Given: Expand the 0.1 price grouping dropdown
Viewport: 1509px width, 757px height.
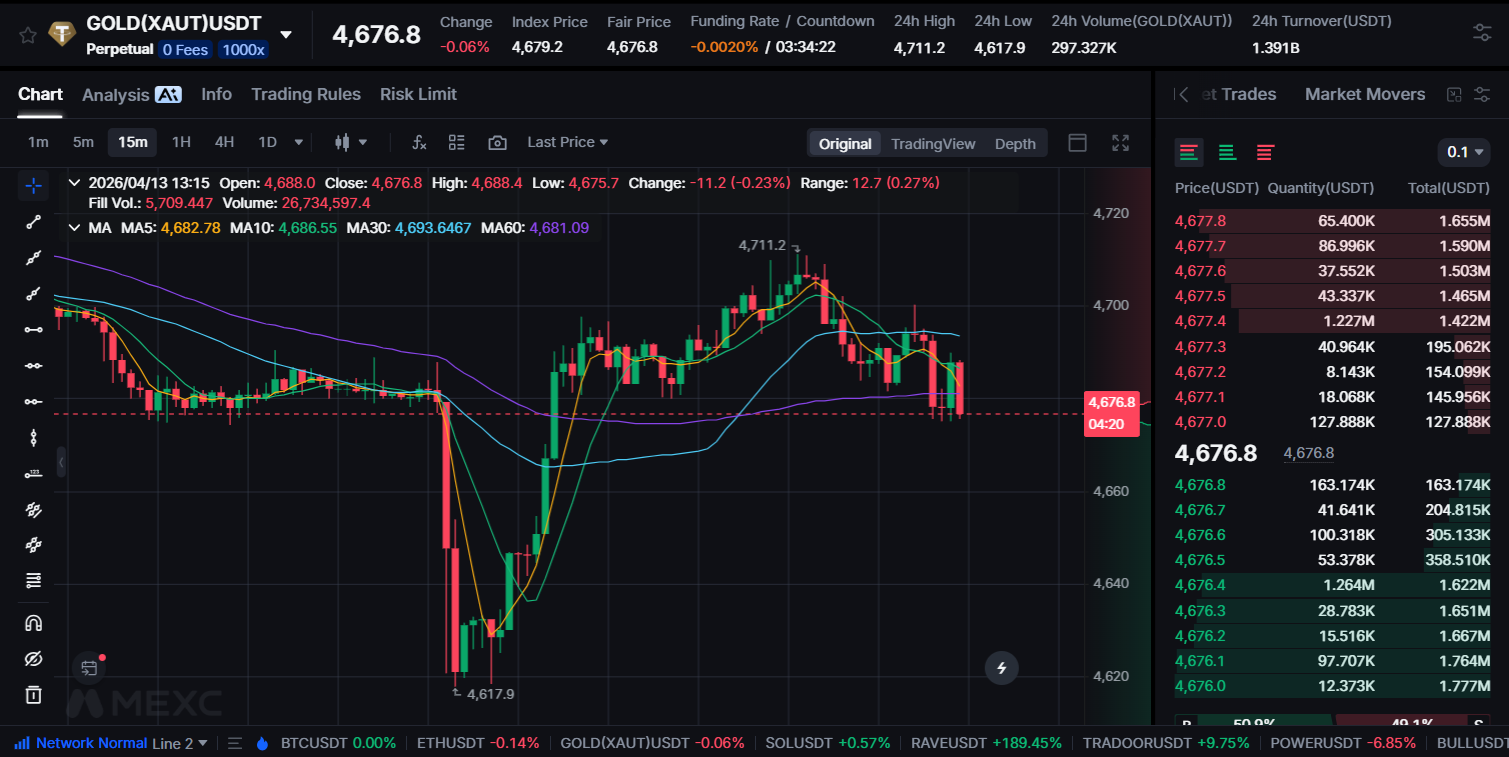Looking at the screenshot, I should 1464,152.
